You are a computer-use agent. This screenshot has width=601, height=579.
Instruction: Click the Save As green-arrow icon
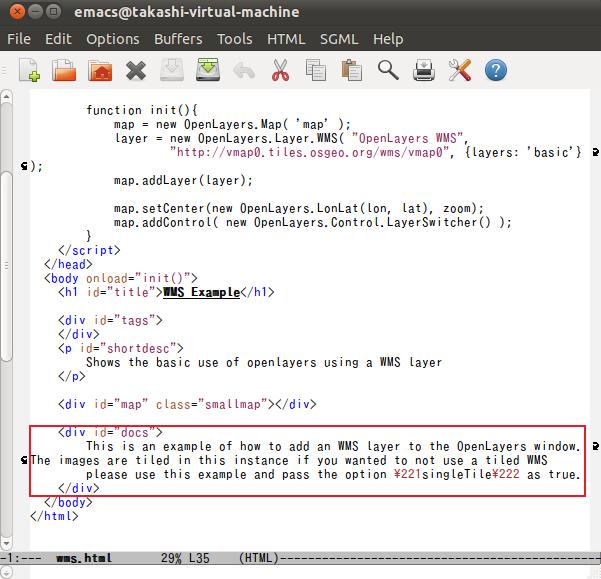pyautogui.click(x=208, y=70)
